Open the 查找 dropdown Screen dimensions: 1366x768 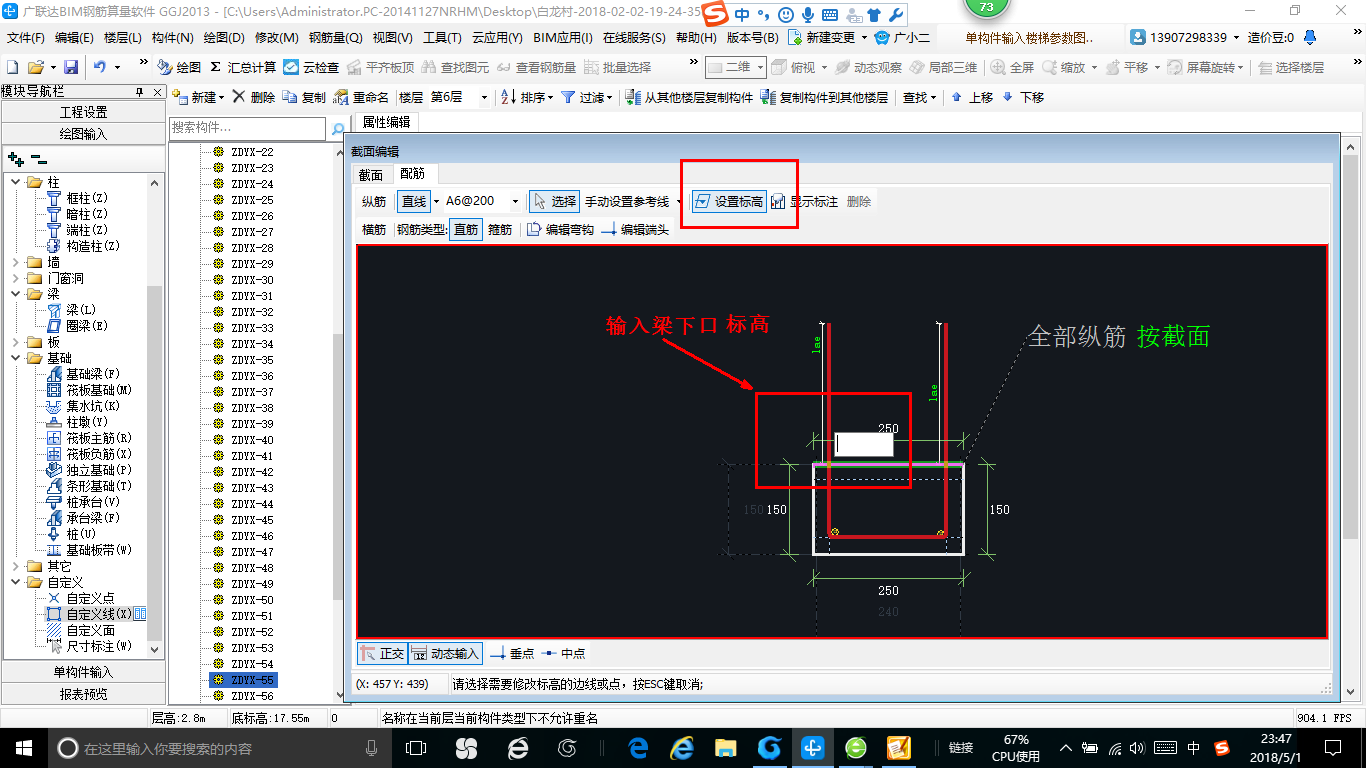point(919,97)
